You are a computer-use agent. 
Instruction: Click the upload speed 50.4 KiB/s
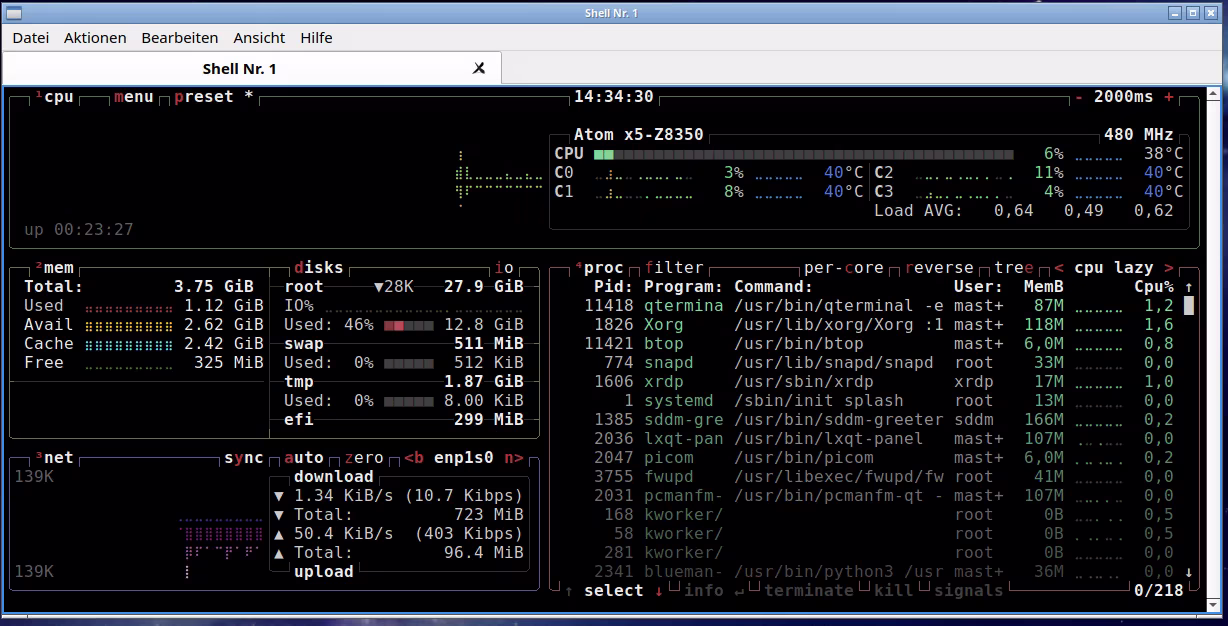click(344, 534)
